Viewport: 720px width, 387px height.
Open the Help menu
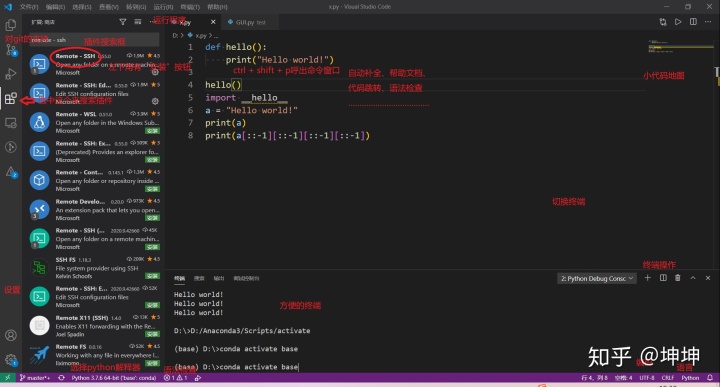pos(217,7)
